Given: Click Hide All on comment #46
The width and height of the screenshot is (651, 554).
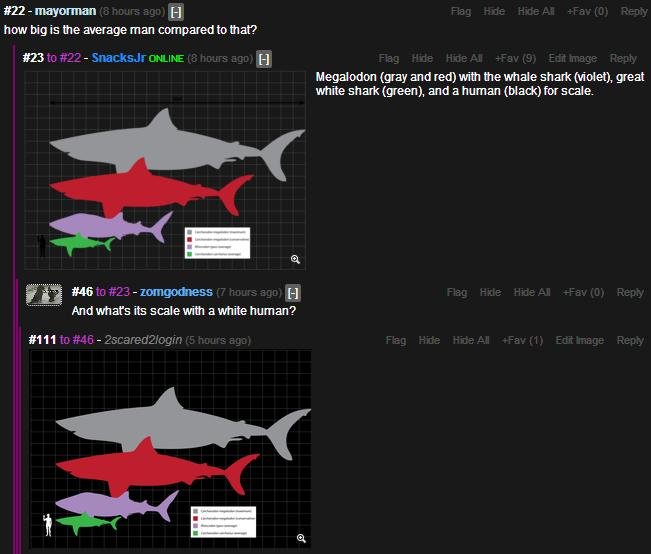Looking at the screenshot, I should [532, 292].
